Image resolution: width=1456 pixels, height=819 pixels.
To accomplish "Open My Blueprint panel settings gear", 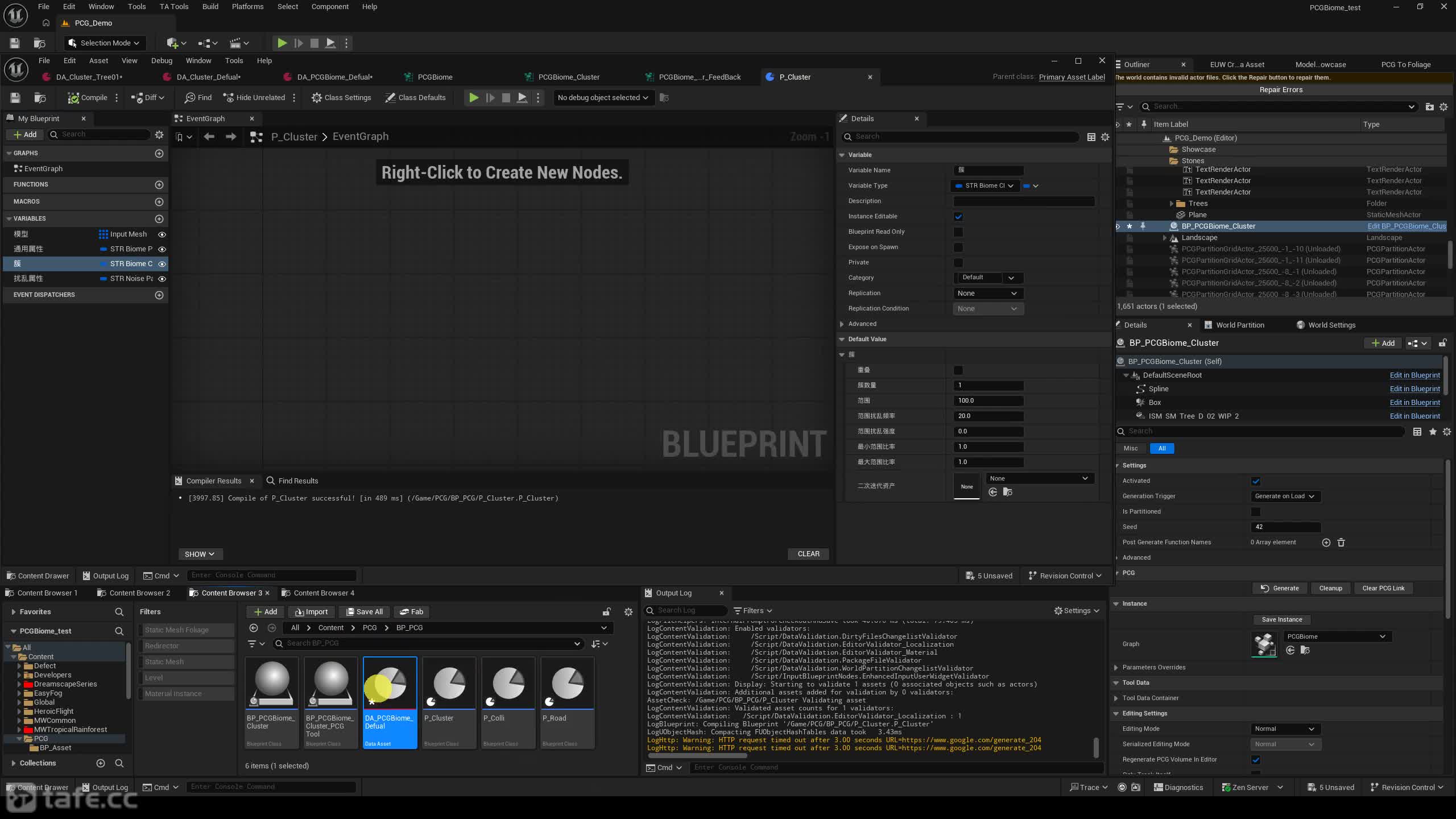I will tap(159, 135).
